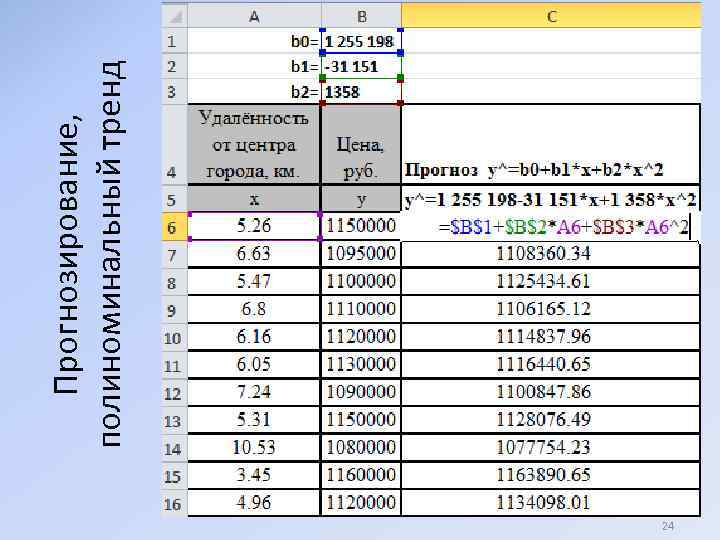Viewport: 720px width, 540px height.
Task: Select cell with value 5.31
Action: tap(254, 420)
